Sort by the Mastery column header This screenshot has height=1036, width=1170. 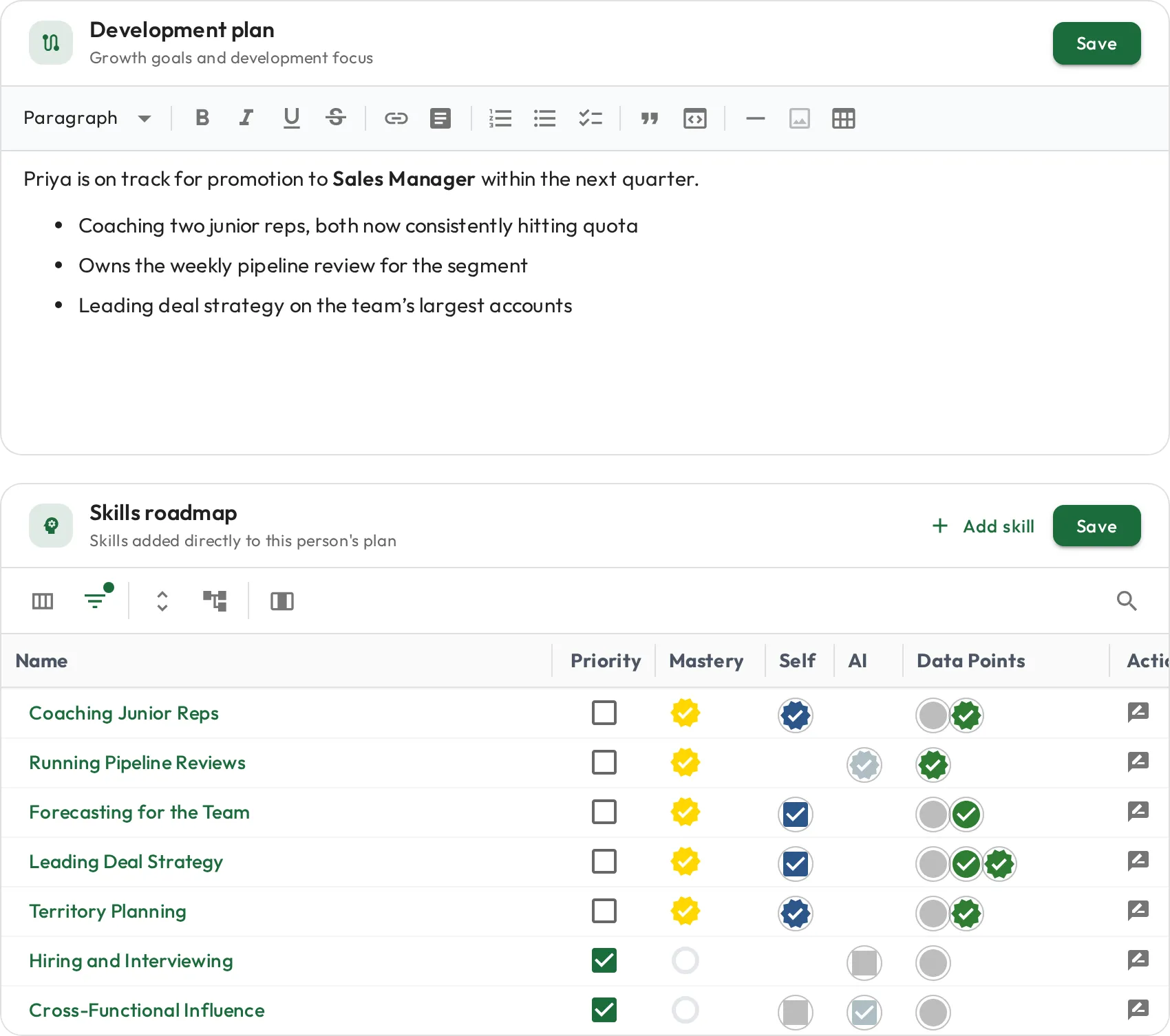click(706, 661)
